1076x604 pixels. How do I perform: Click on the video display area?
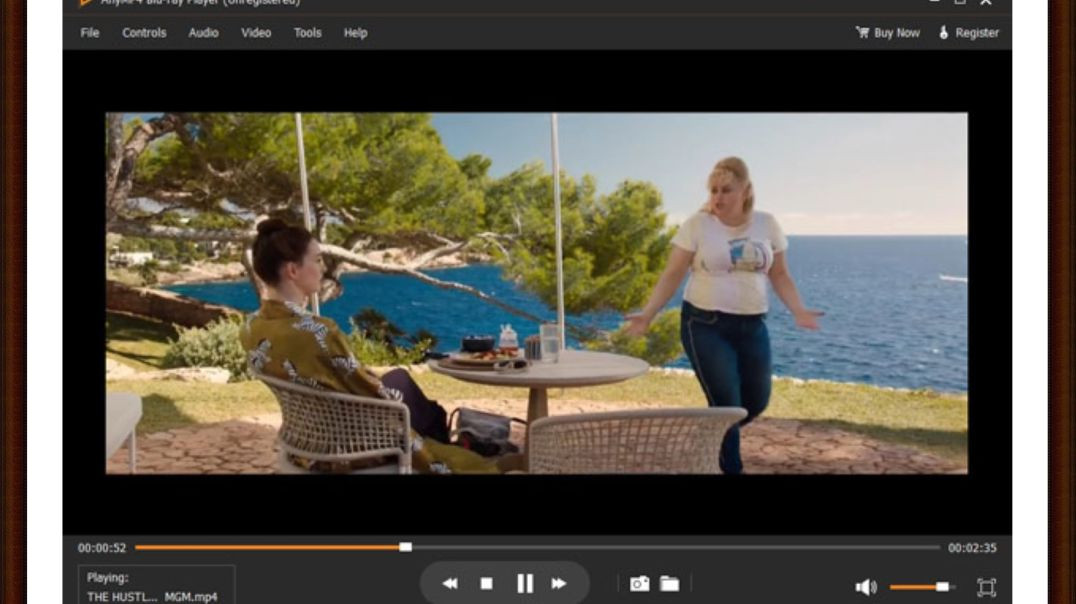[x=536, y=292]
